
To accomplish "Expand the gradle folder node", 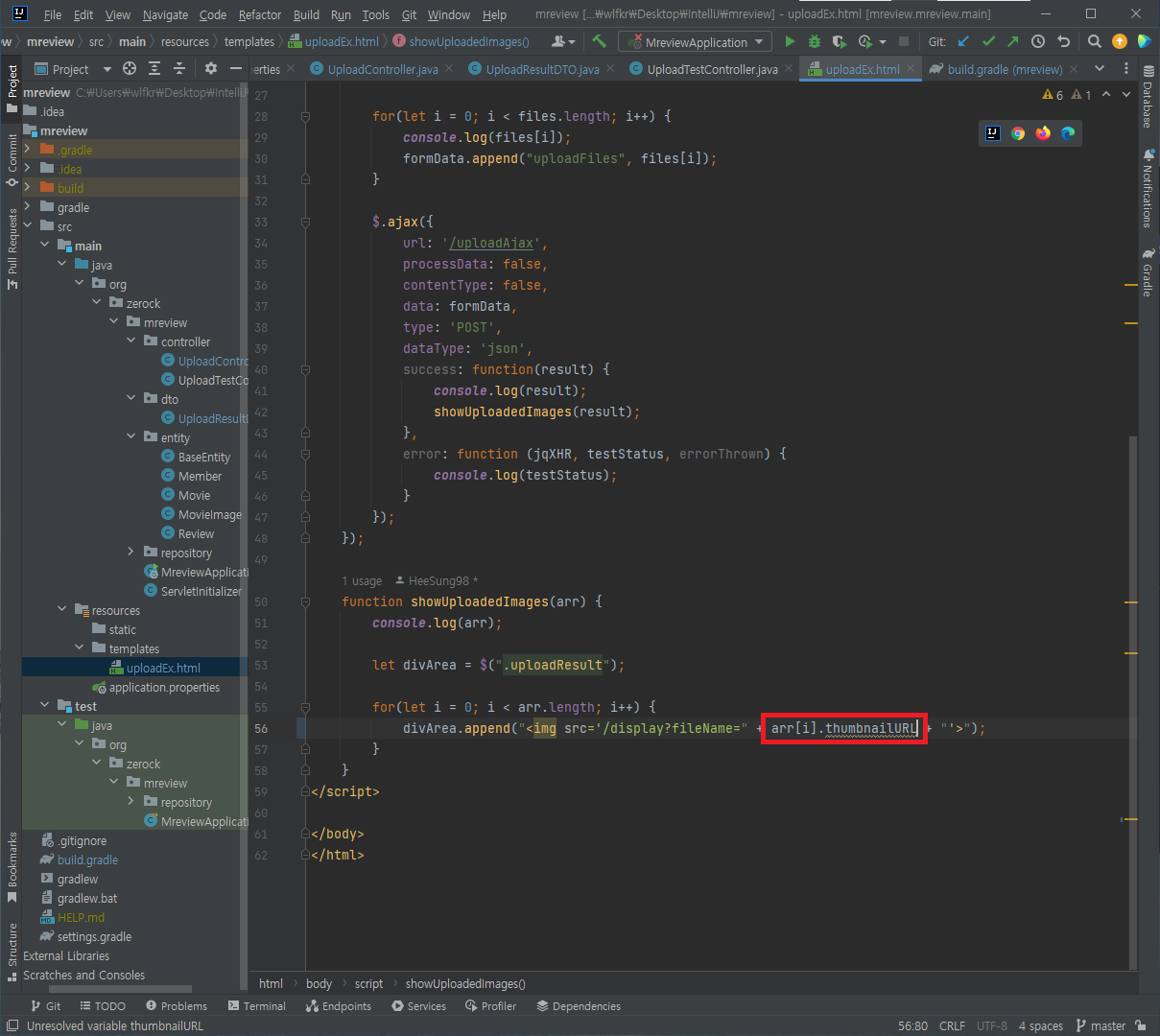I will [x=28, y=206].
